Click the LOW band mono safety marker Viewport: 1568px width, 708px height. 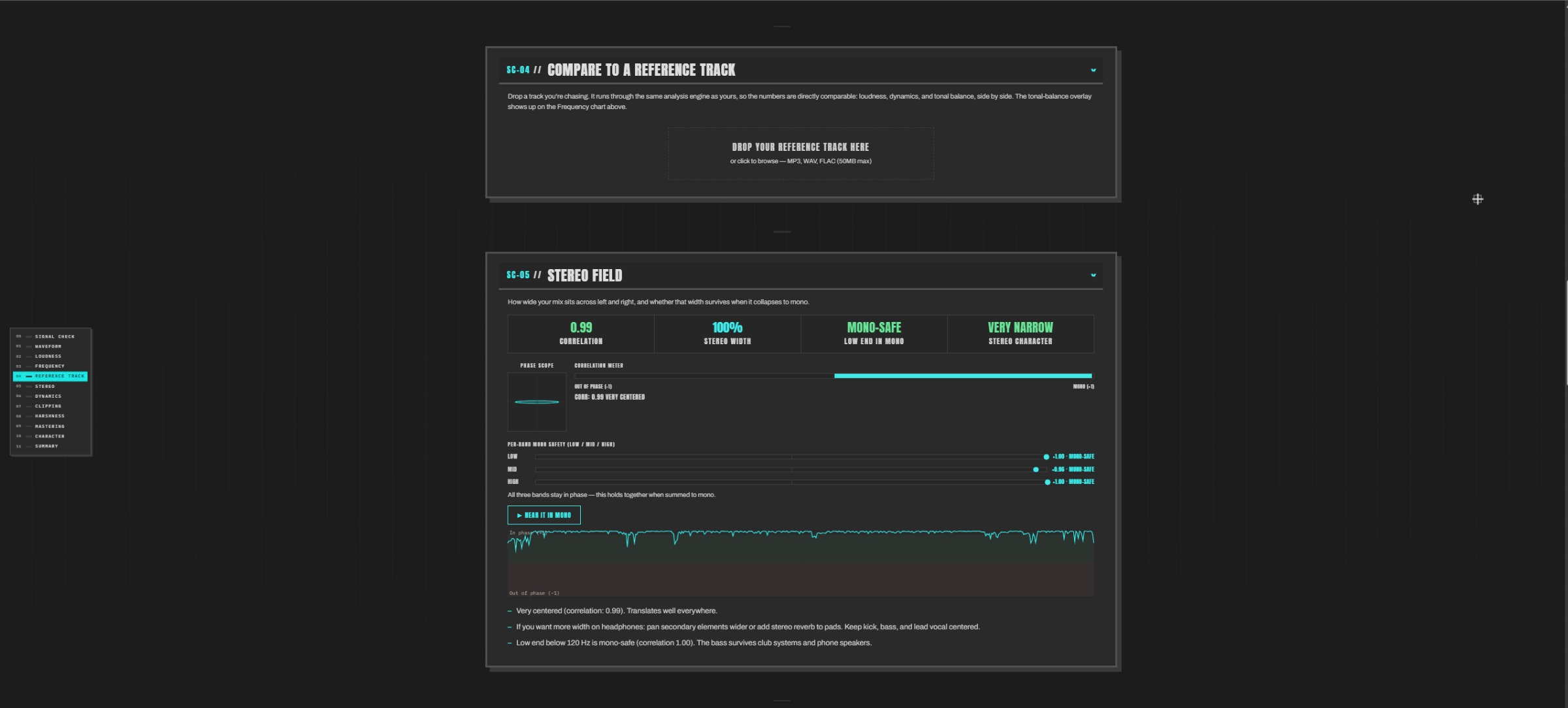(1046, 457)
